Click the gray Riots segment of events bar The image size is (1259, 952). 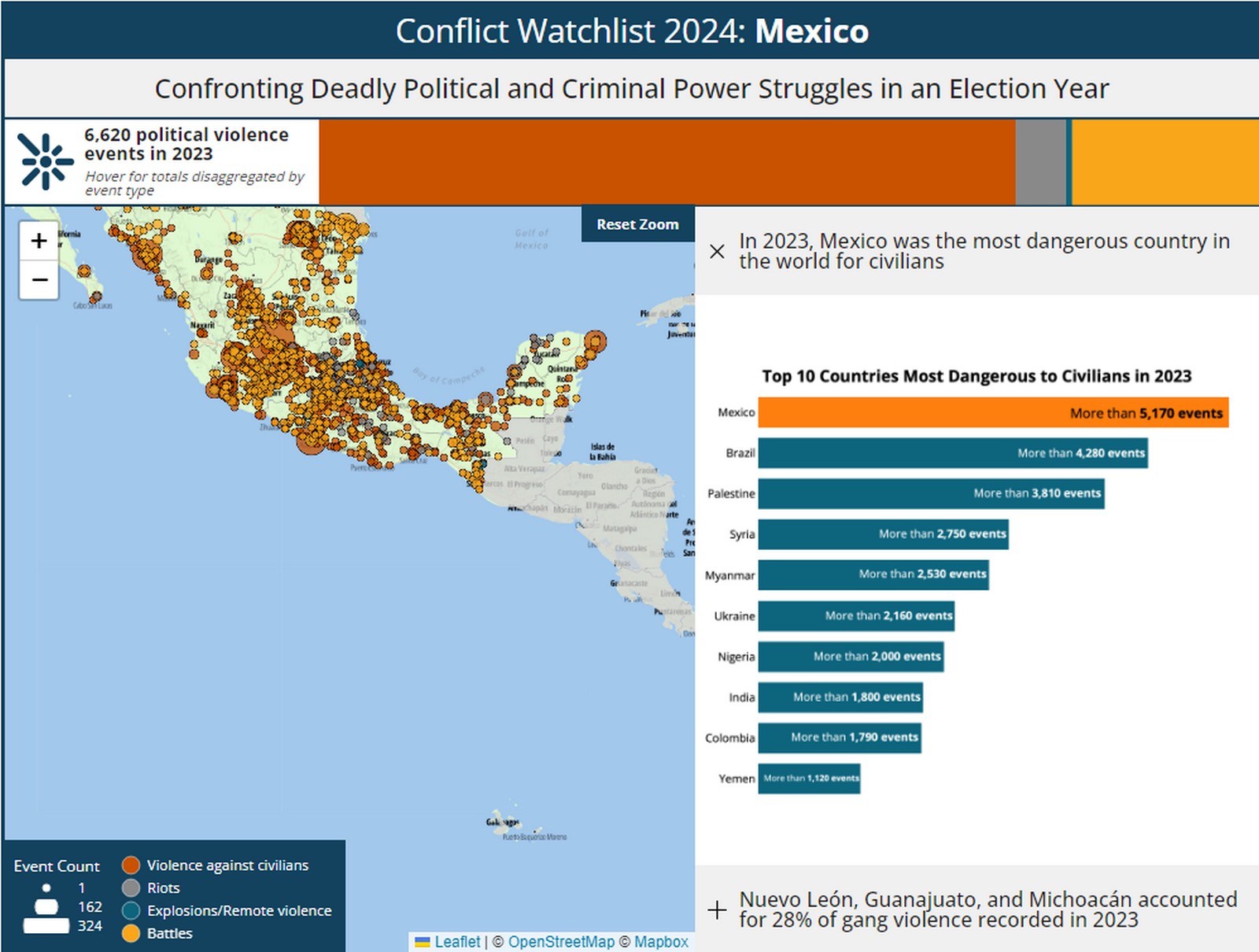tap(1040, 162)
